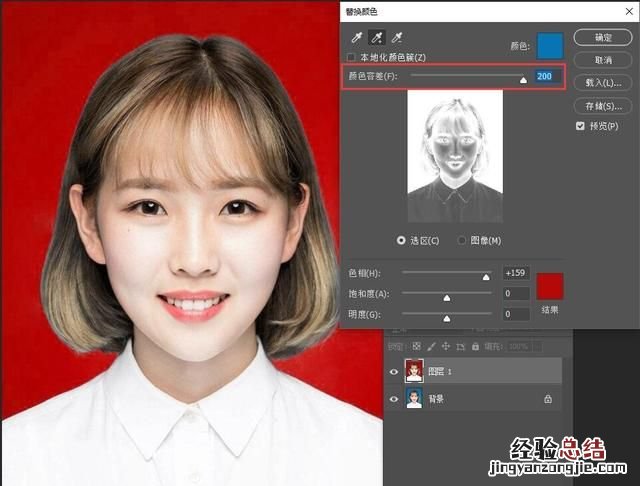
Task: Select the 背景 layer name
Action: 436,399
